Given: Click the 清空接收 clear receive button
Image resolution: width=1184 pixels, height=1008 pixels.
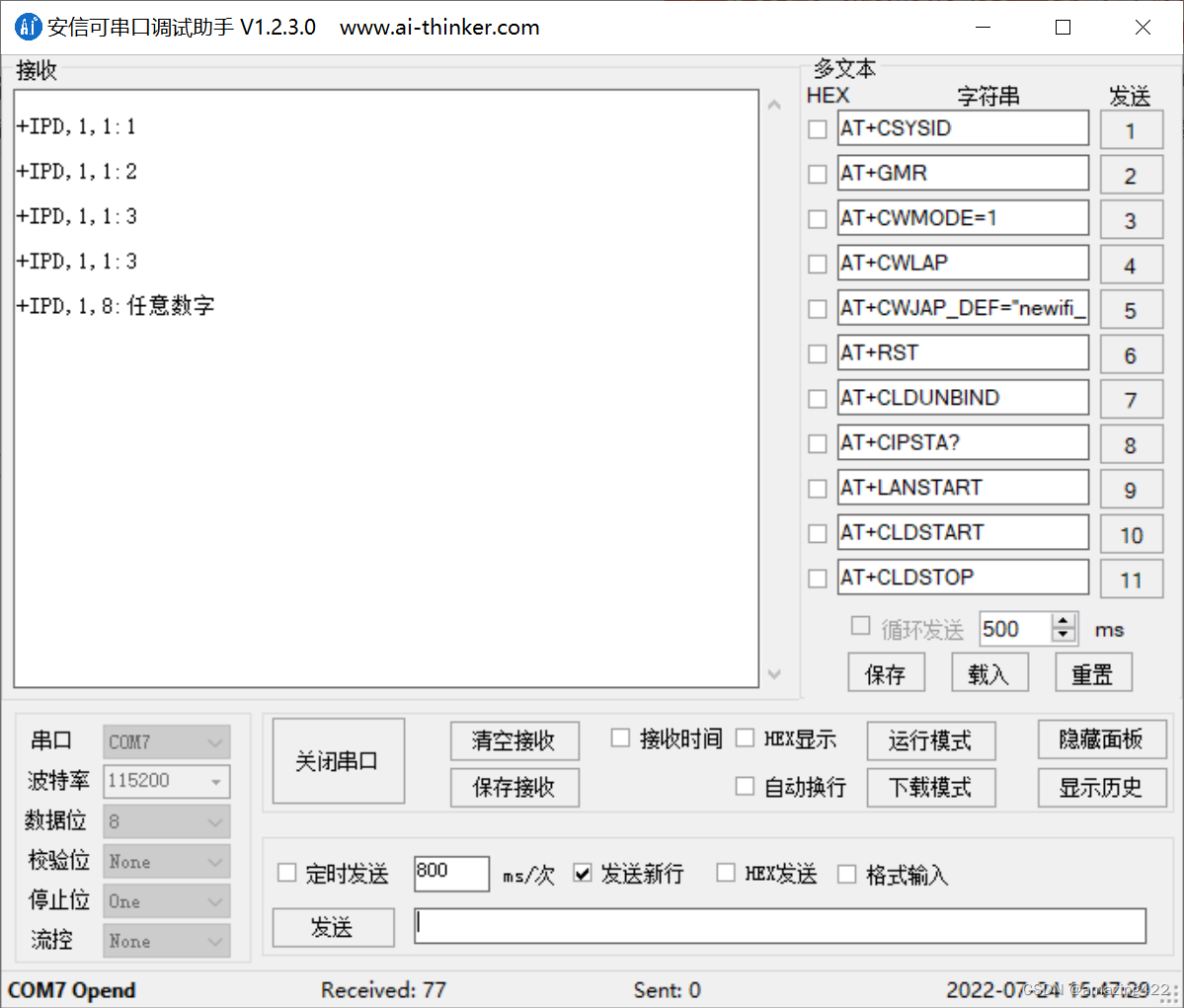Looking at the screenshot, I should 514,740.
